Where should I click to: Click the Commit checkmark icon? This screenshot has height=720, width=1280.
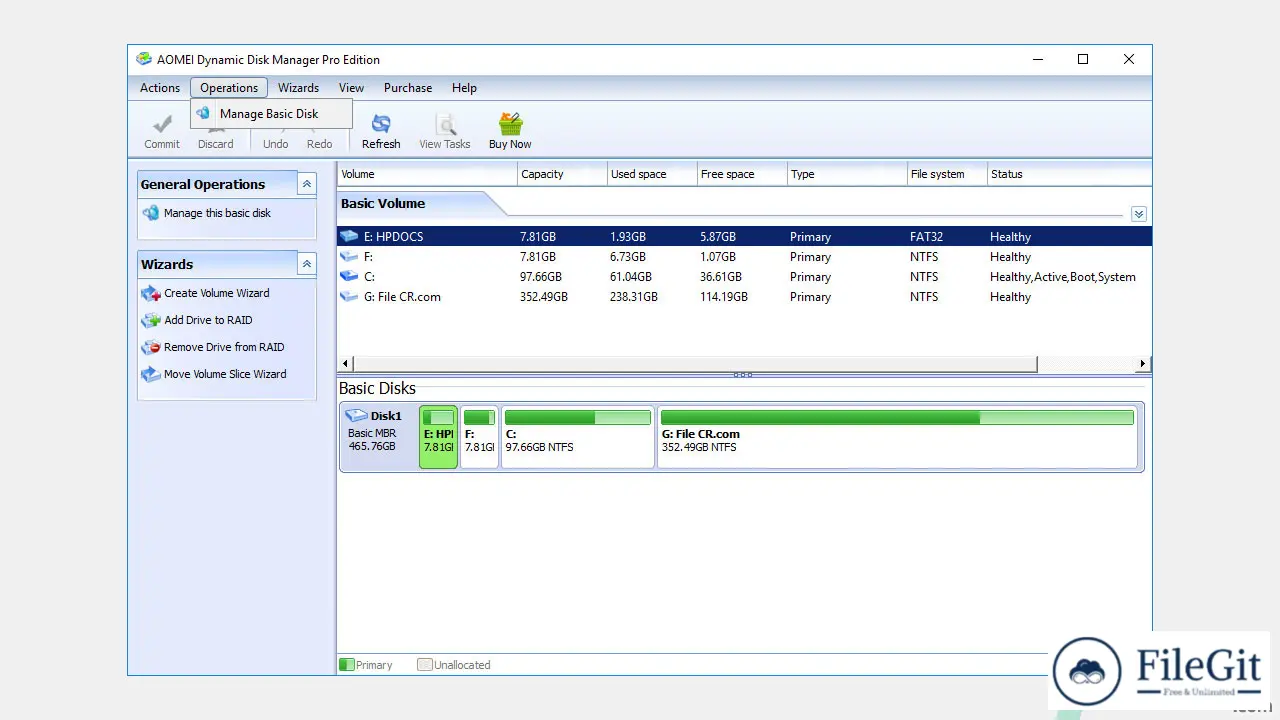[162, 124]
